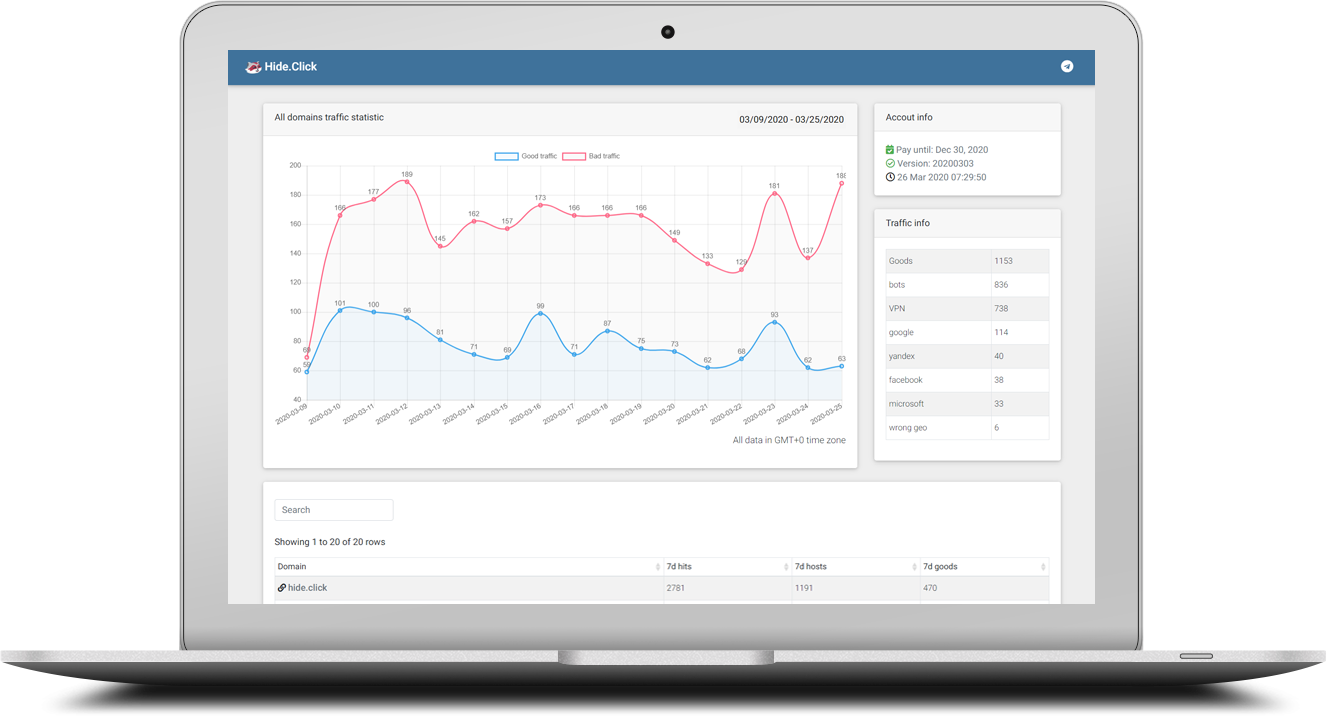Click the Good traffic point labeled 99

coord(540,313)
